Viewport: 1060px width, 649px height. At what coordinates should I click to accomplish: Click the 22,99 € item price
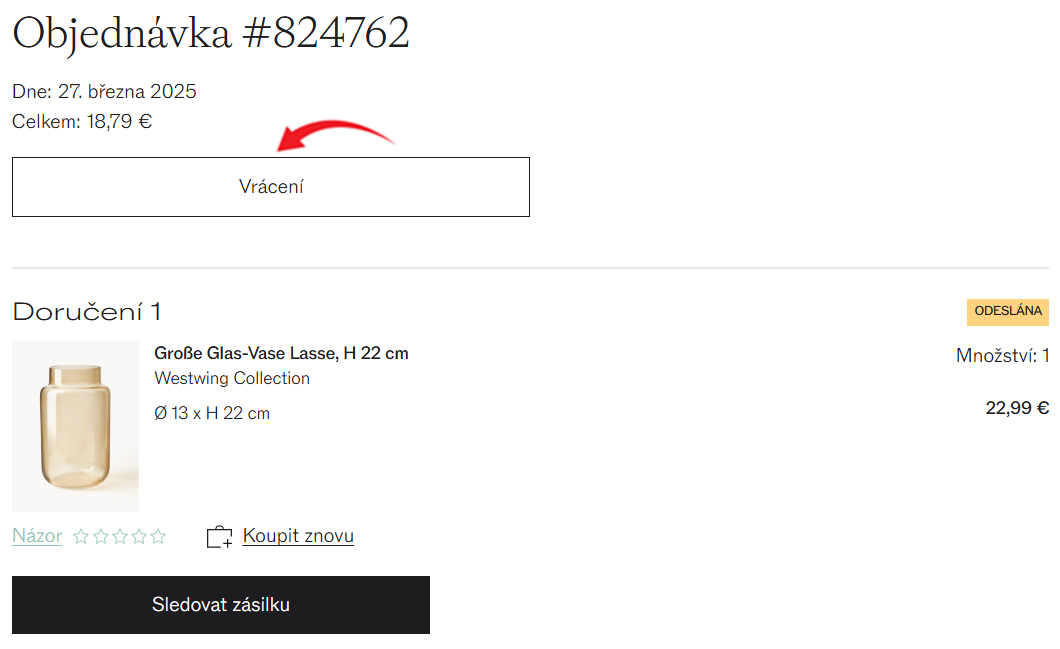point(1017,408)
